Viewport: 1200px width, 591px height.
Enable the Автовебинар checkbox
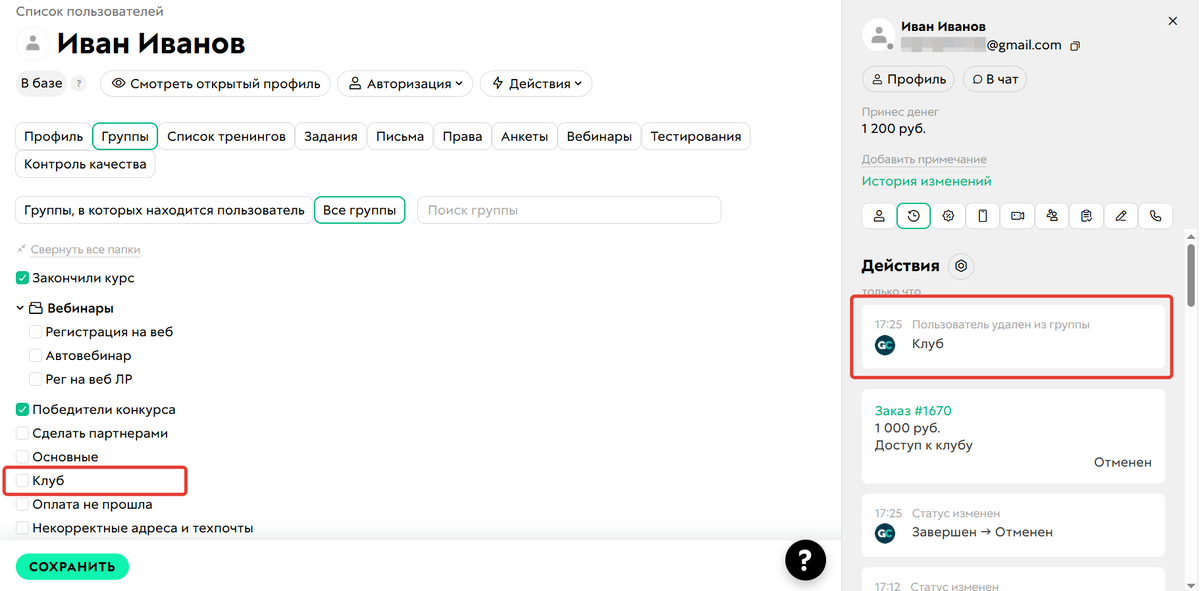click(36, 355)
